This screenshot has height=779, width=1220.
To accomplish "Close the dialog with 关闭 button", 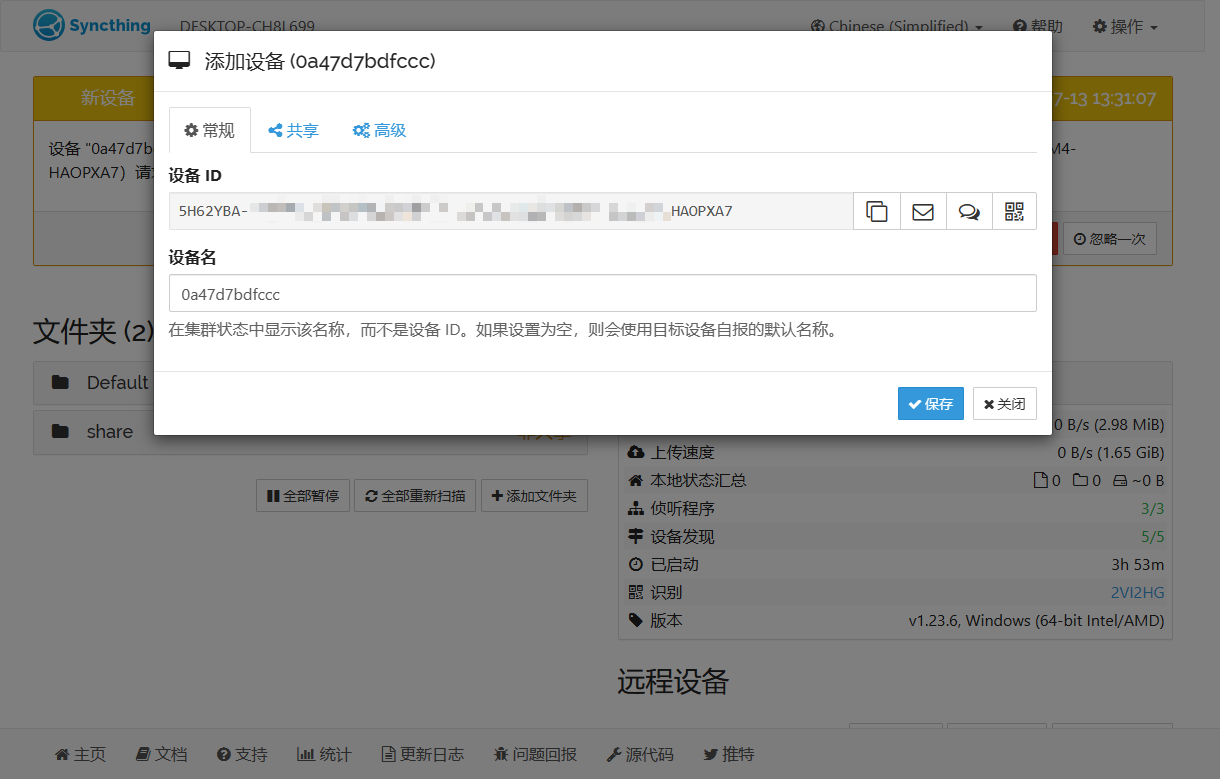I will 1005,404.
